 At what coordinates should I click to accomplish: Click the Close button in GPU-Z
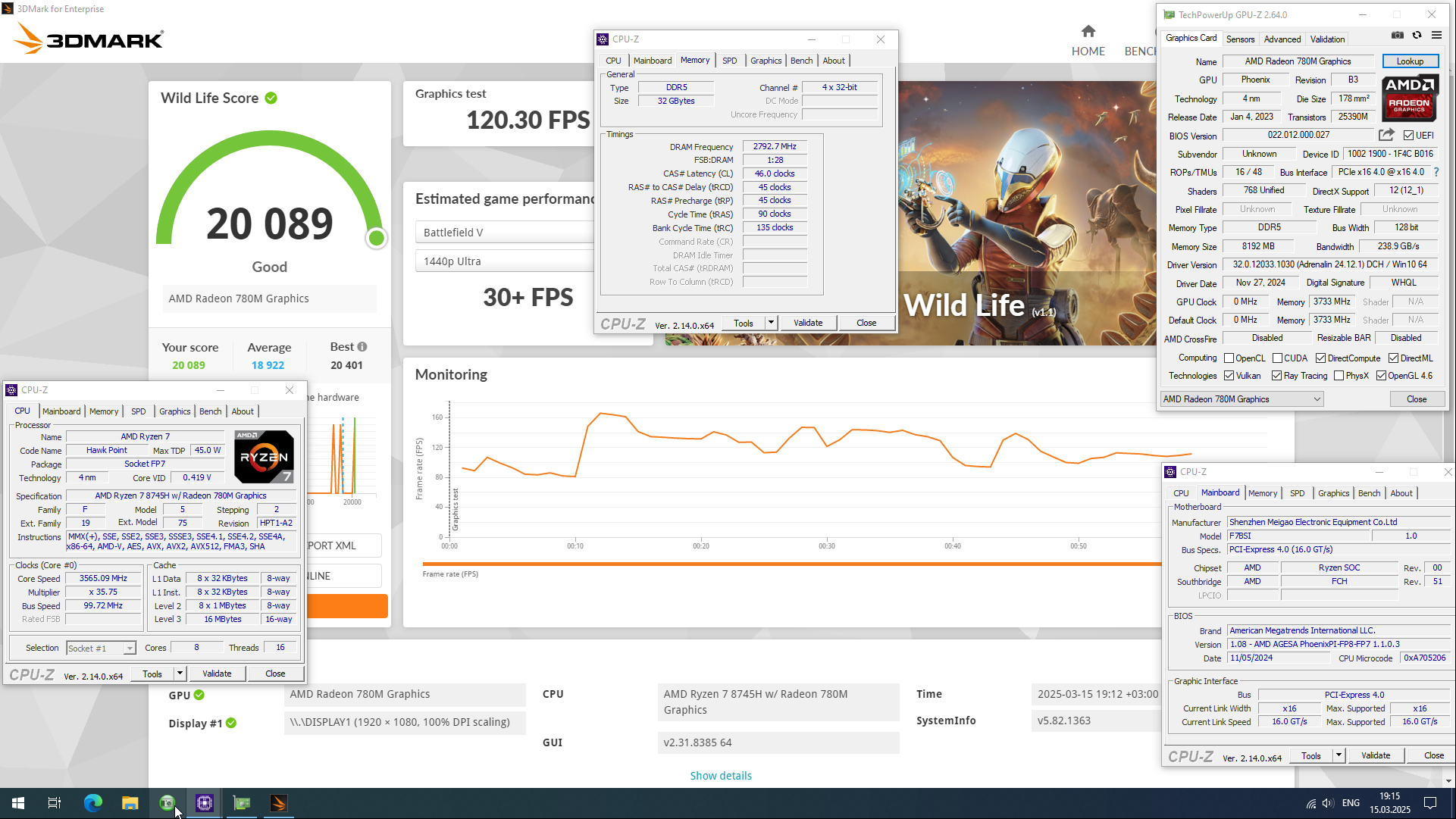click(1417, 399)
